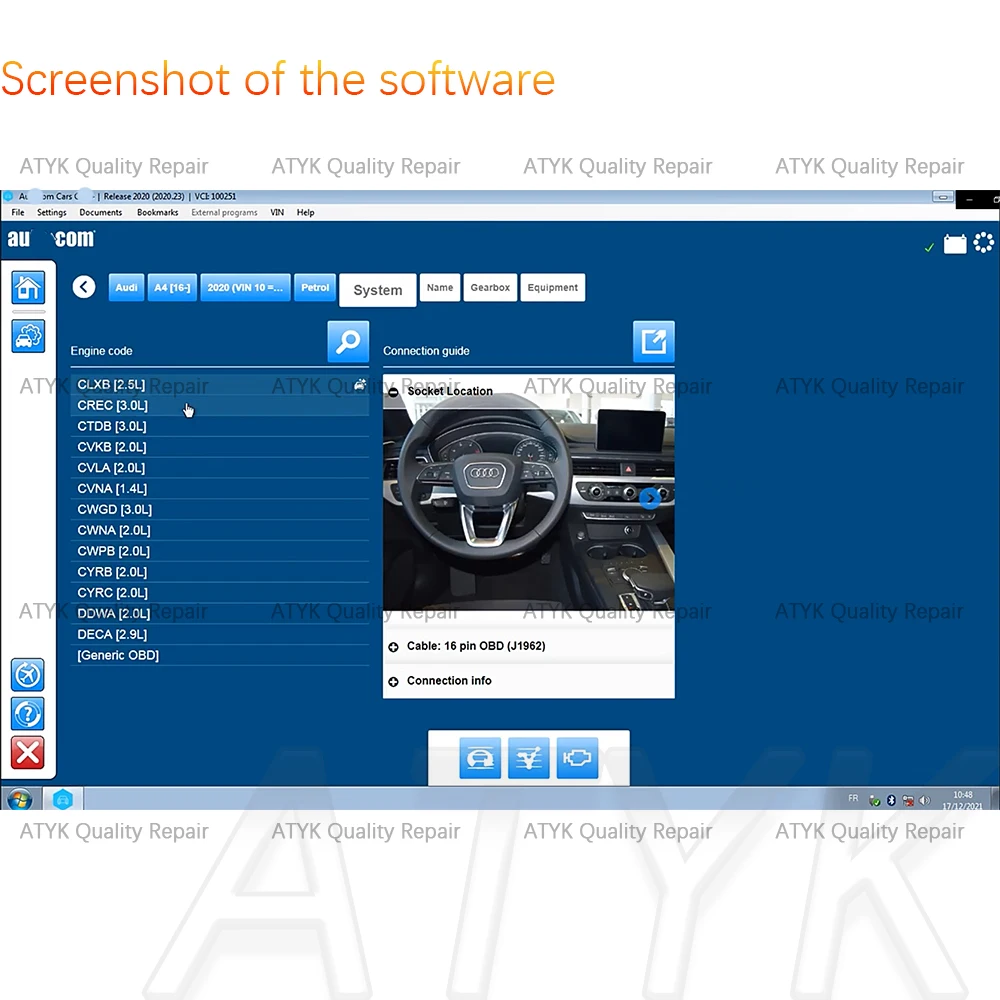Open the VIN menu
The image size is (1000, 1000).
pos(277,212)
